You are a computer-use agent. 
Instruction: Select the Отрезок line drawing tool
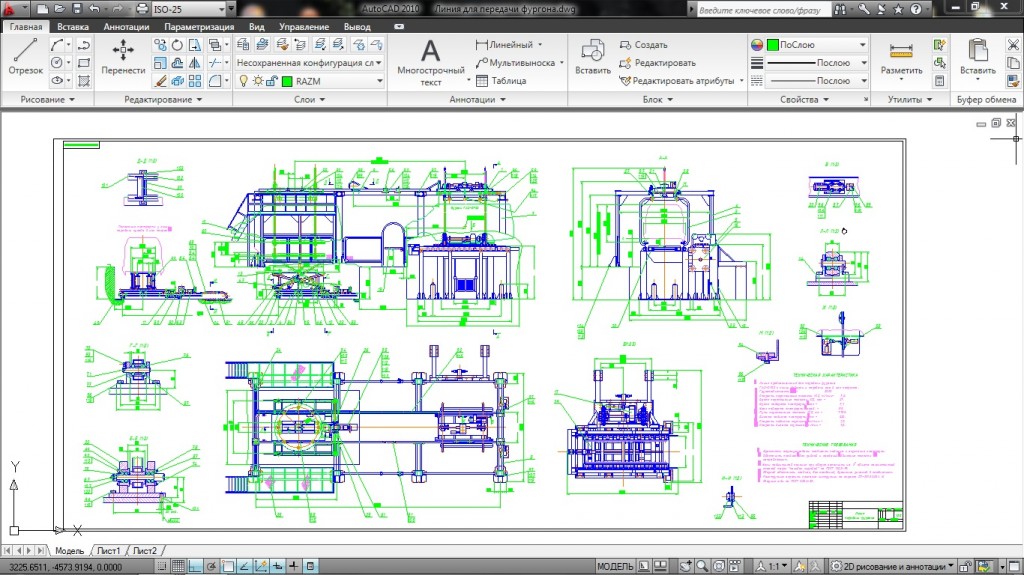[x=25, y=56]
